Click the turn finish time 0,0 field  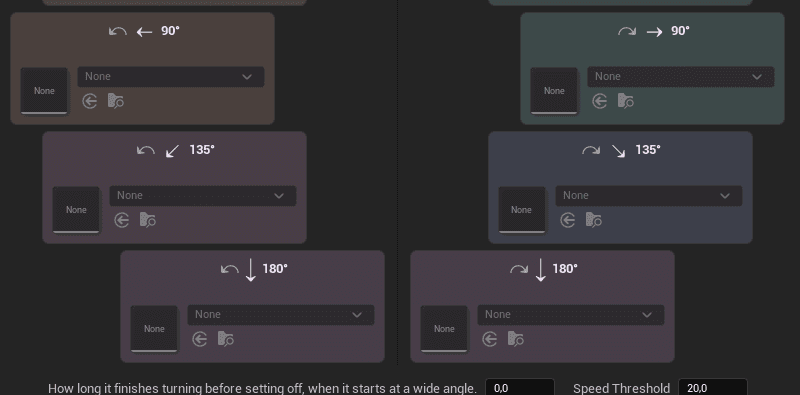[x=520, y=387]
